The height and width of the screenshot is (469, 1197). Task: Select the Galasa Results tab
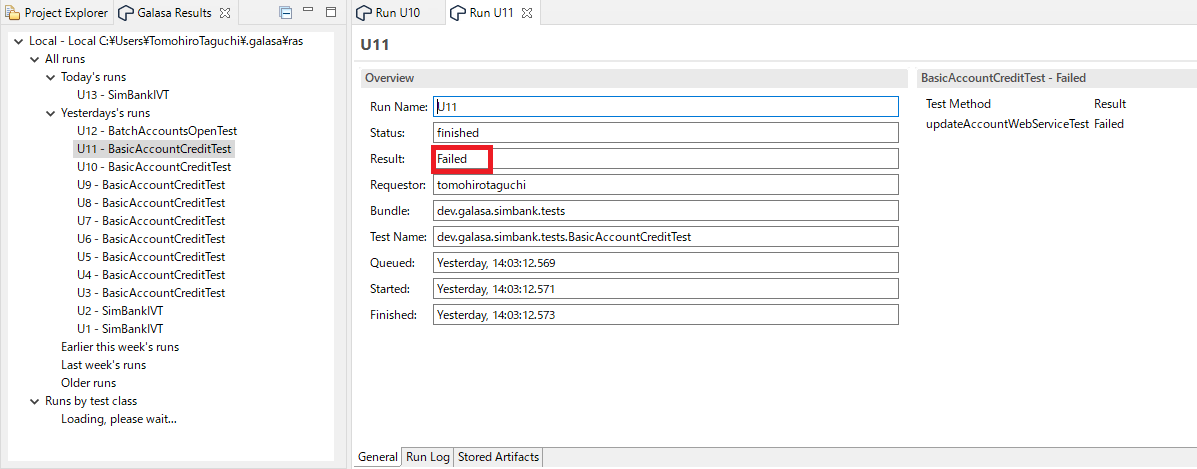[174, 13]
